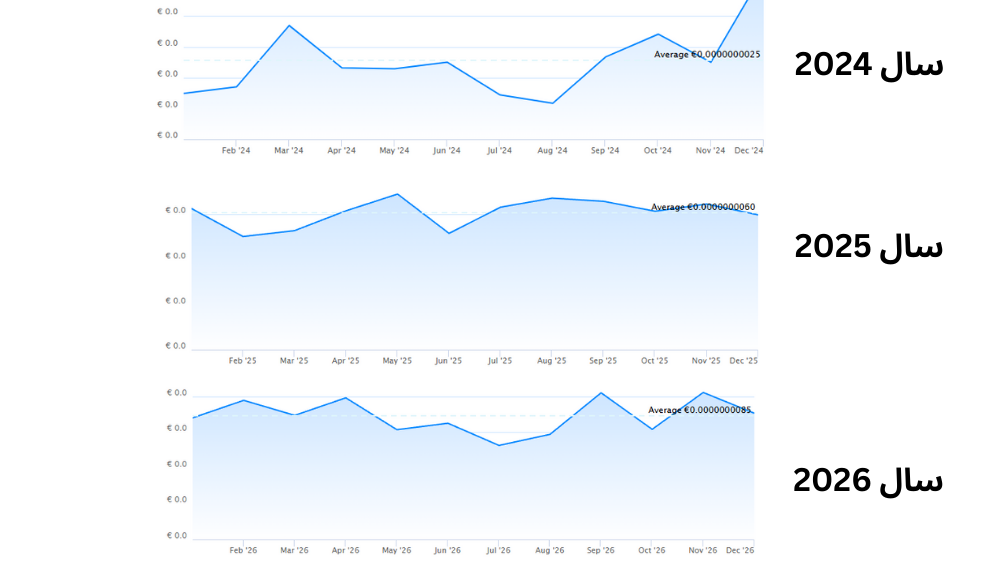This screenshot has width=1000, height=562.
Task: Click the Feb '24 axis label
Action: (236, 151)
